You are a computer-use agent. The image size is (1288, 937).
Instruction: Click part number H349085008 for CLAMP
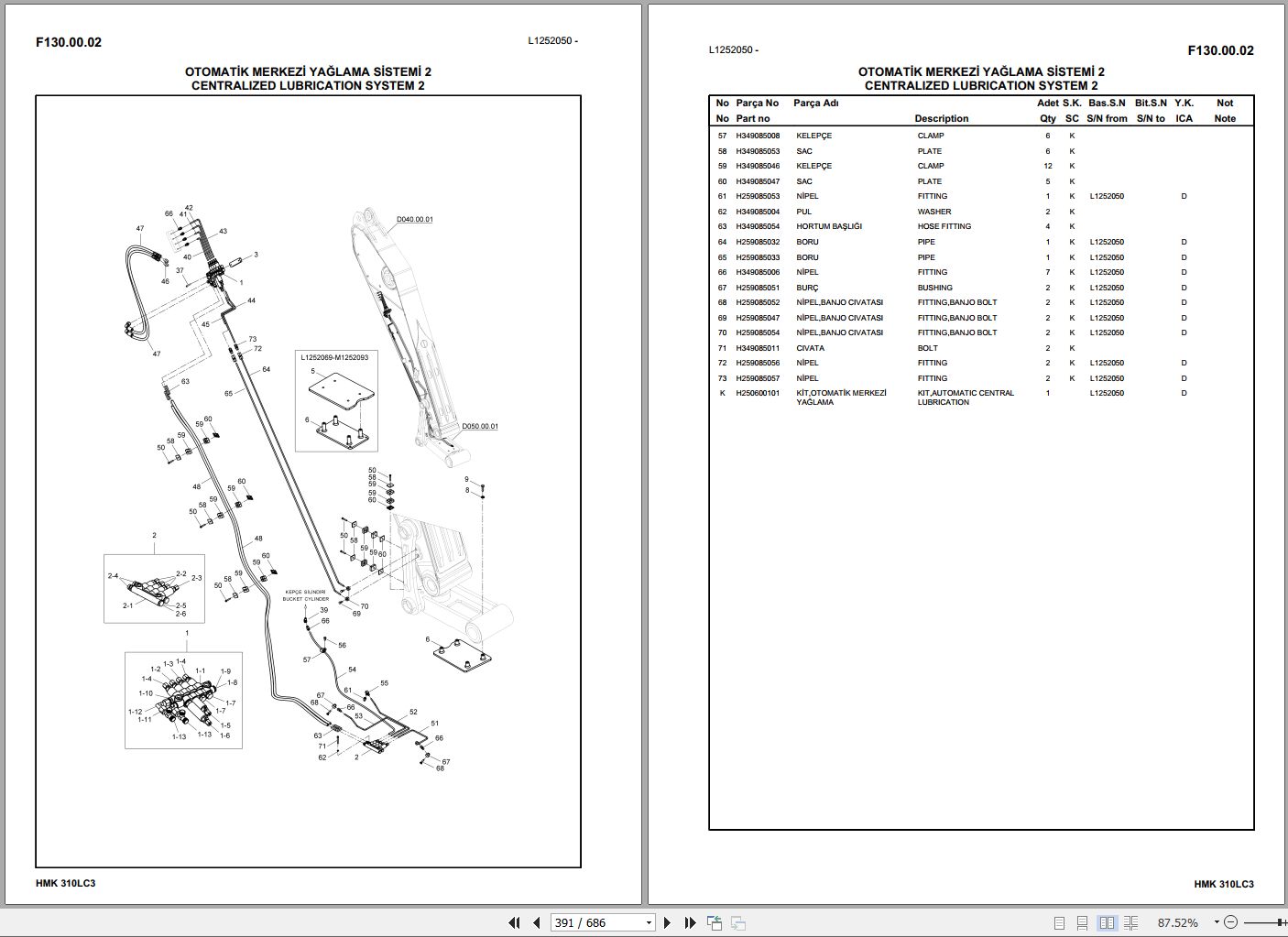point(758,136)
